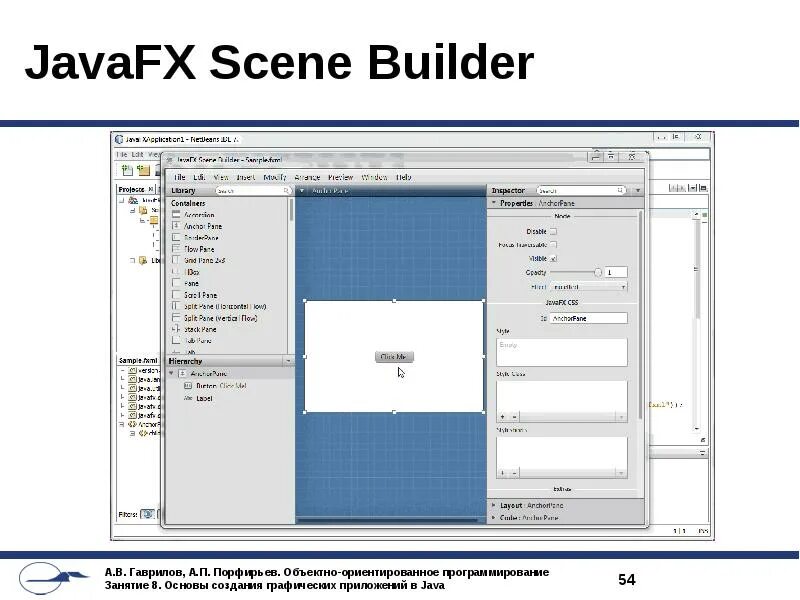Open the content path dropdown above canvas
Image resolution: width=800 pixels, height=600 pixels.
point(302,190)
